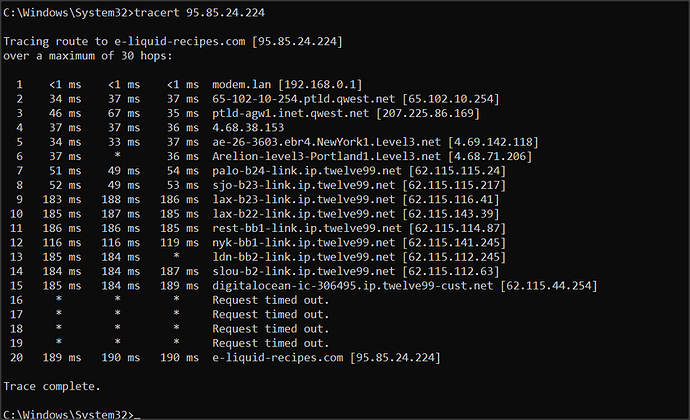Click the 65-102-10-254.ptld.qwest.net hostname

click(304, 99)
